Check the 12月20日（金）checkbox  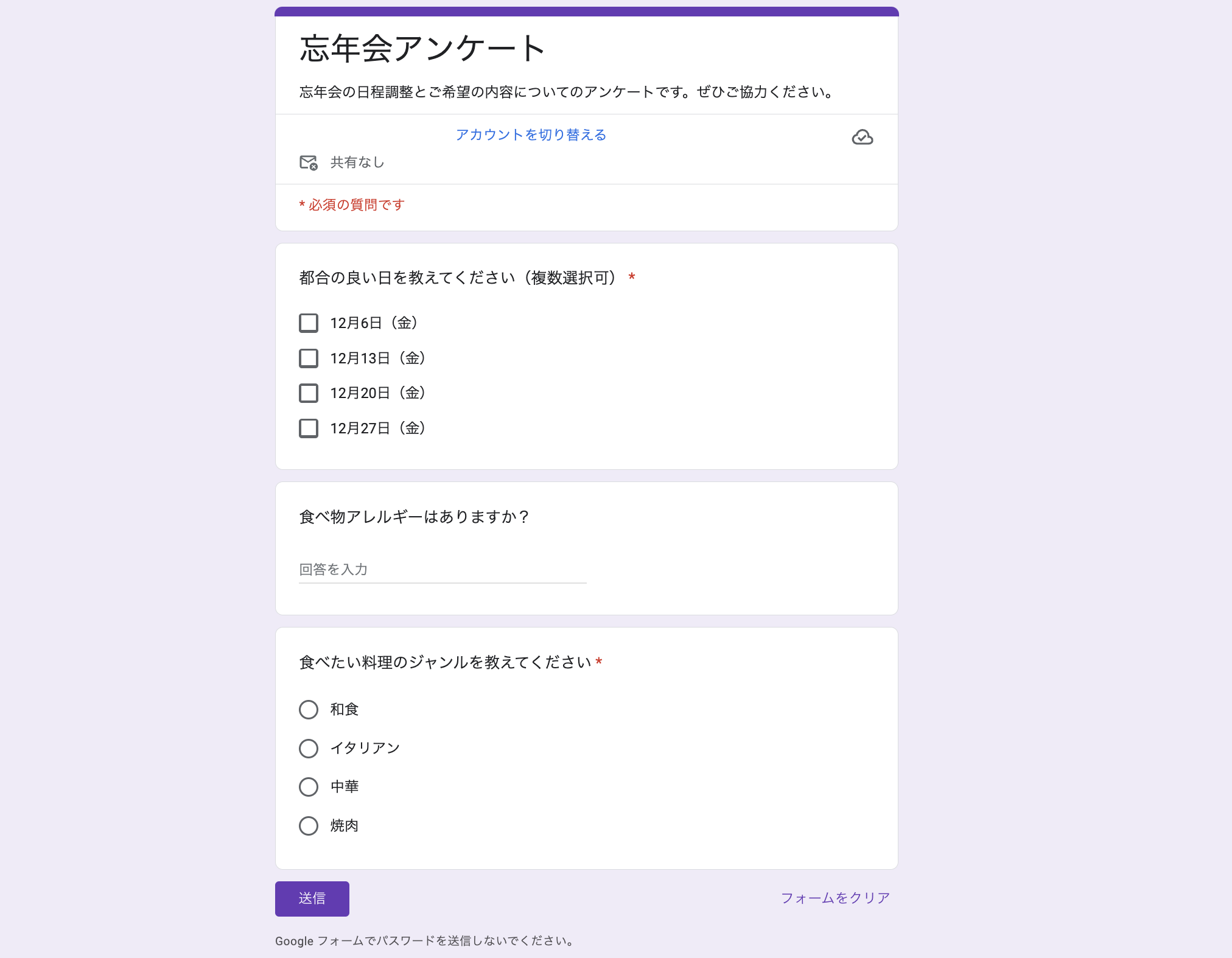(x=308, y=393)
